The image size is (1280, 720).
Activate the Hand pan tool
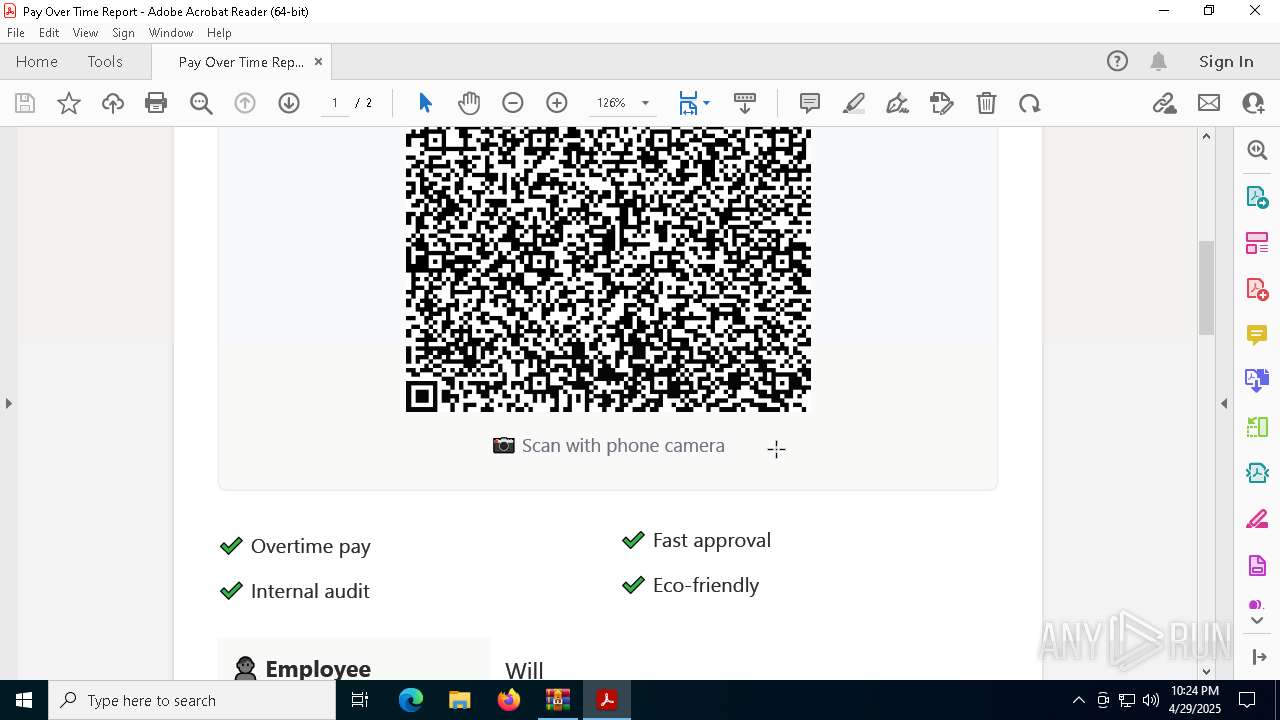click(x=469, y=103)
